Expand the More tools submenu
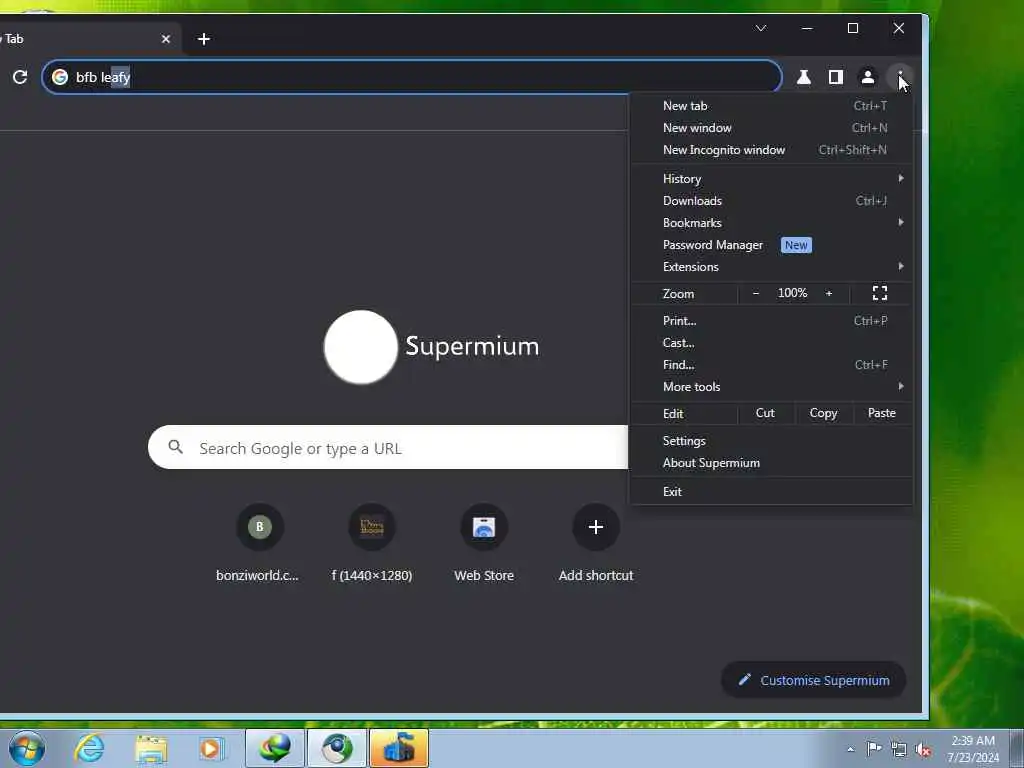 (x=771, y=387)
